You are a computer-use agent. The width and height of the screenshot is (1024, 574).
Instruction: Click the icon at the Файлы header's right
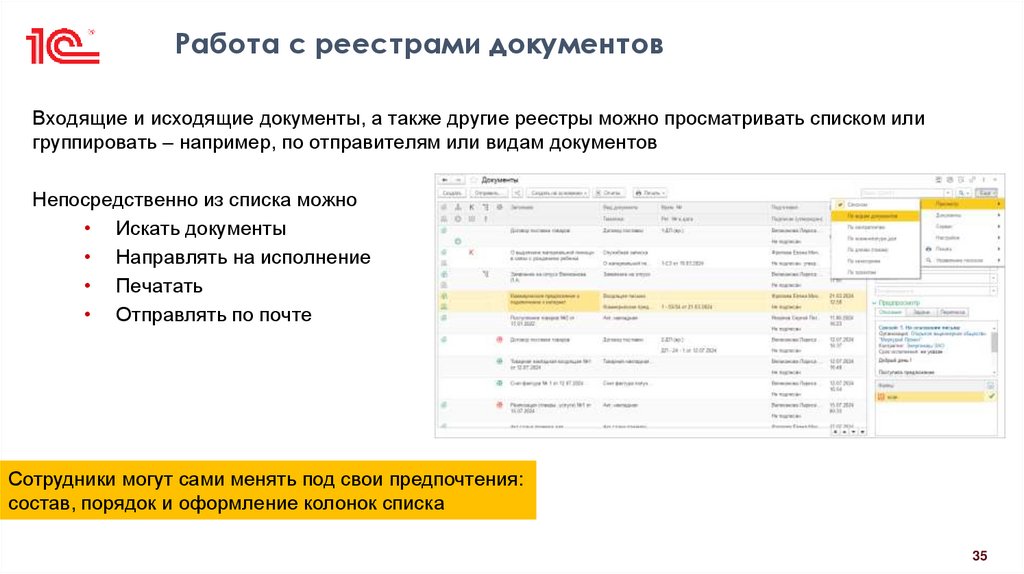click(990, 386)
